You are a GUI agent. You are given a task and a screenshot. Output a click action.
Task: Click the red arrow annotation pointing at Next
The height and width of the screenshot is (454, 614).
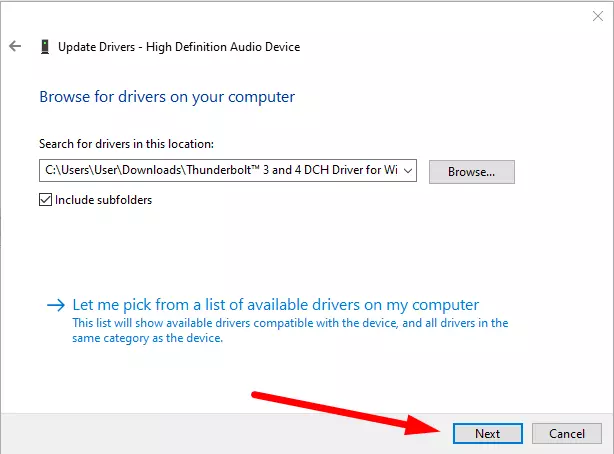(347, 413)
